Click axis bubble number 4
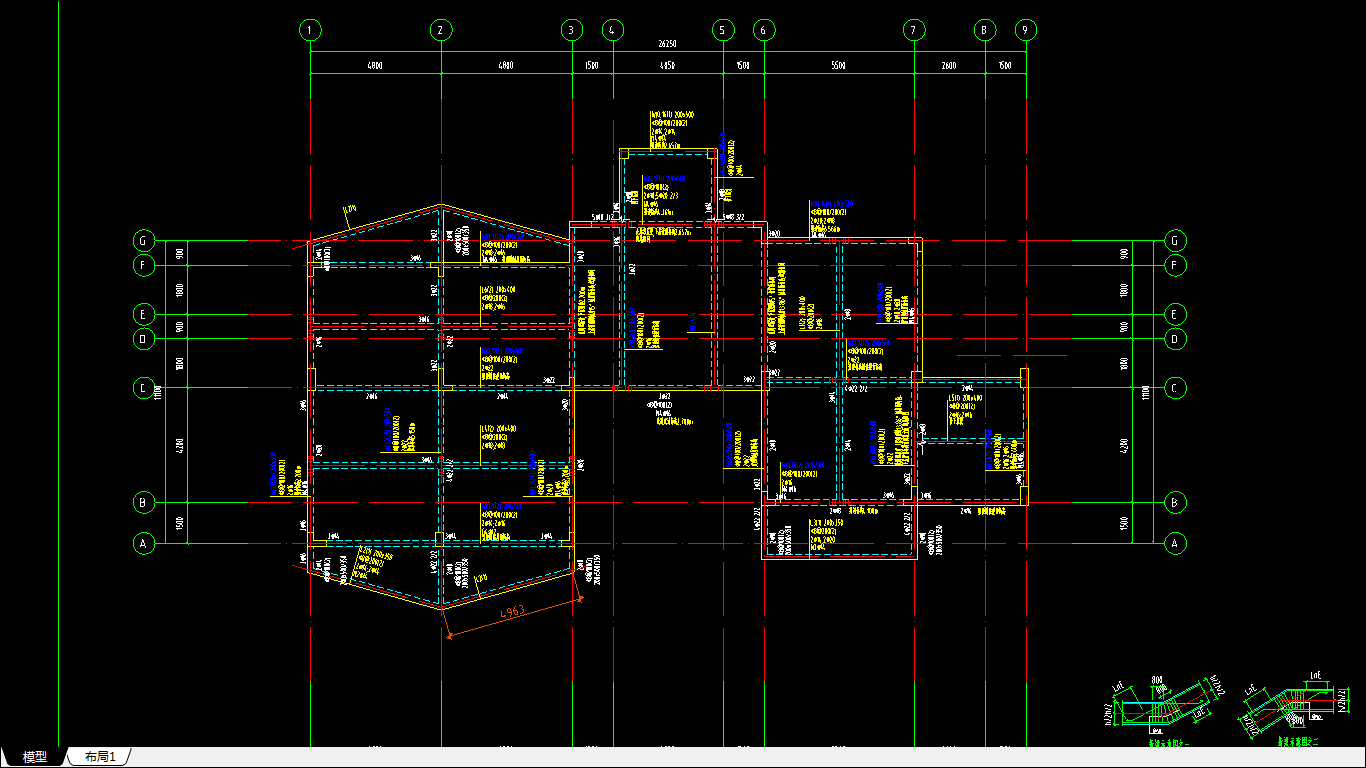Image resolution: width=1366 pixels, height=768 pixels. click(x=613, y=30)
